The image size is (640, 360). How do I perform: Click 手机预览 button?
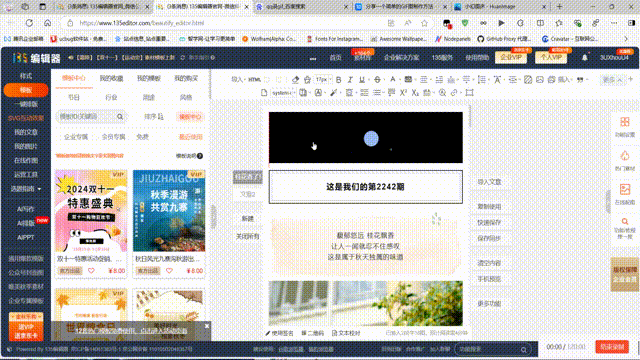[x=489, y=279]
